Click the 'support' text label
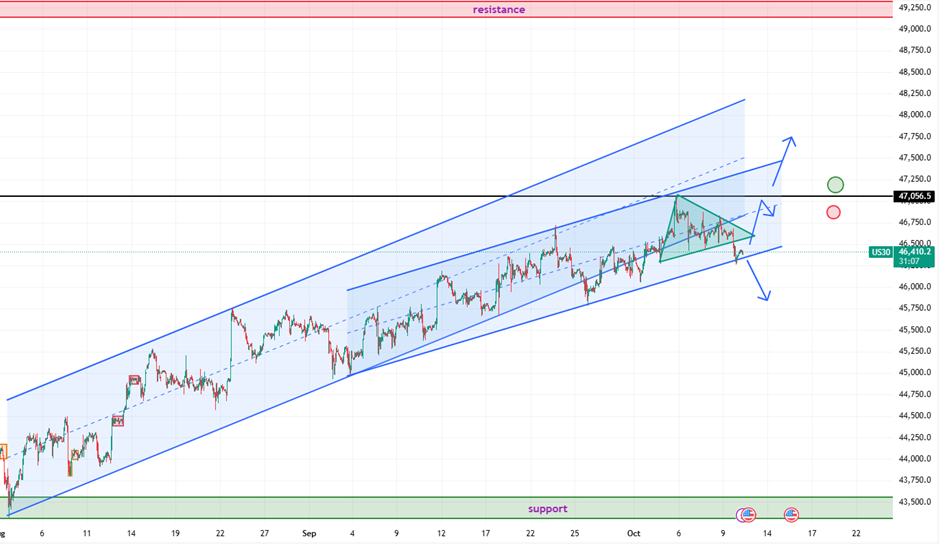 click(x=548, y=508)
